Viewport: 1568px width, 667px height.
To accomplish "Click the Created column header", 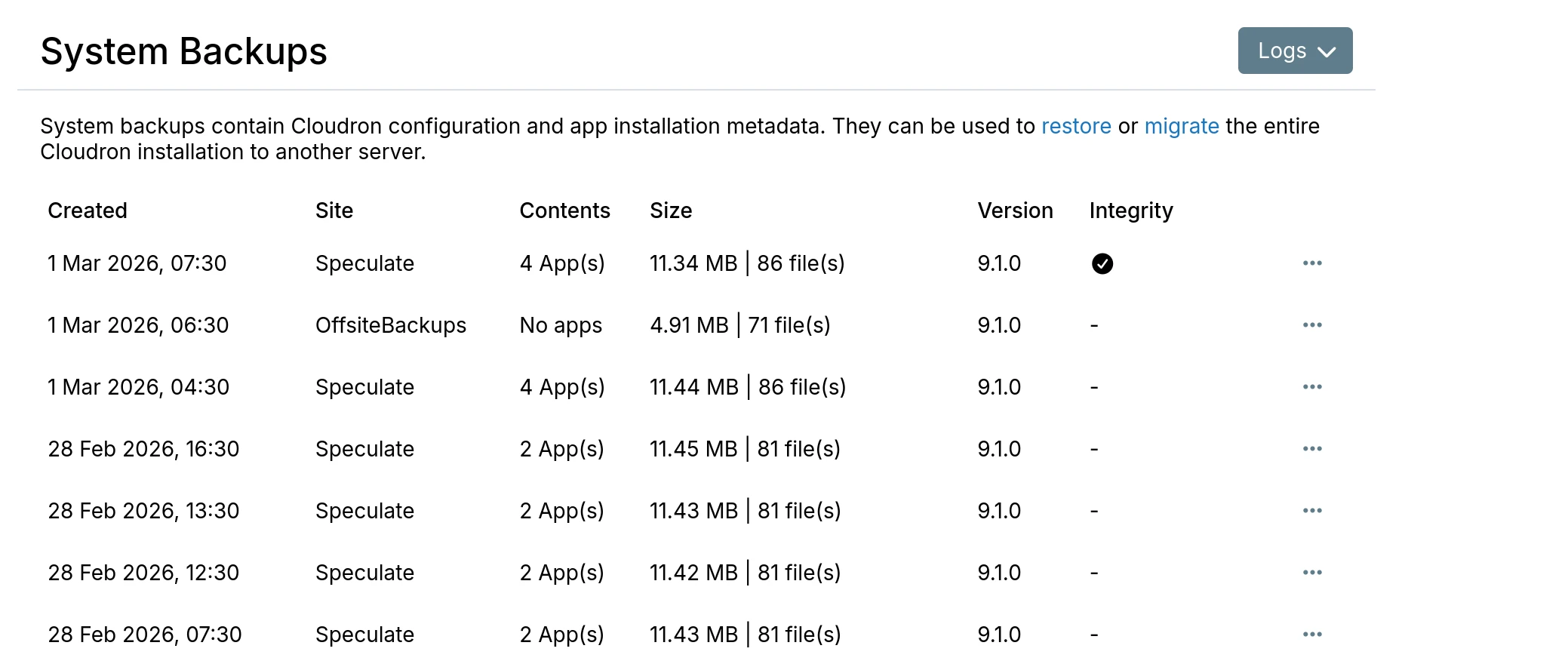I will click(88, 211).
